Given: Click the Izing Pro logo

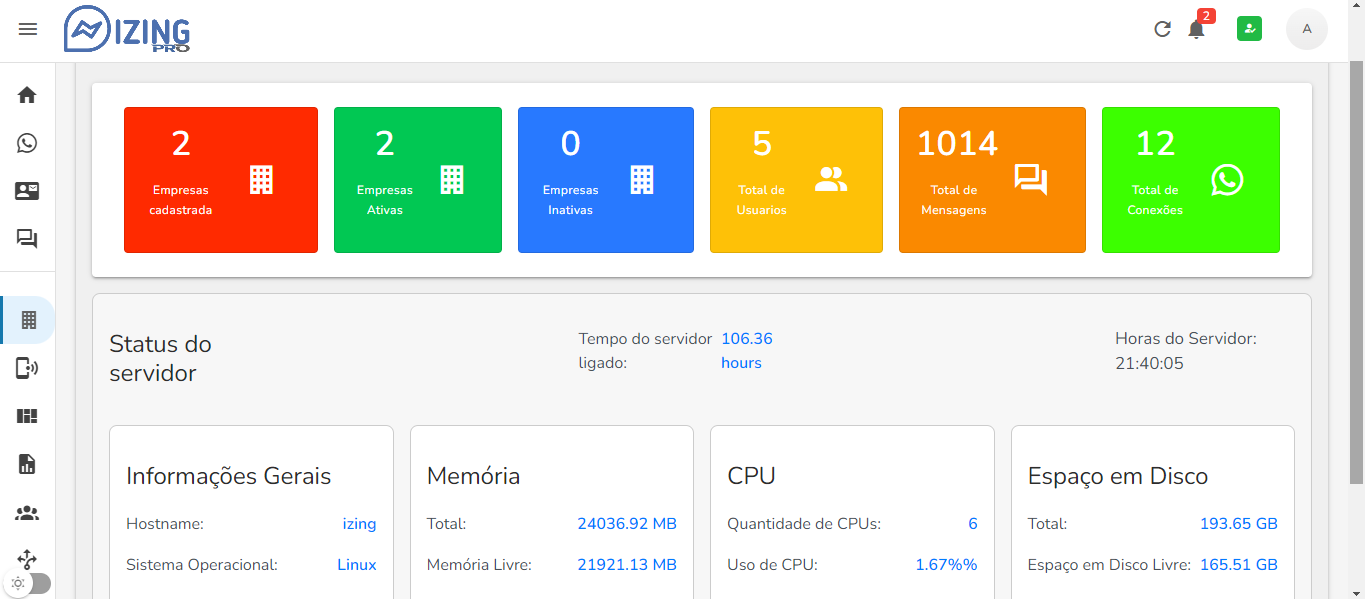Looking at the screenshot, I should coord(127,29).
